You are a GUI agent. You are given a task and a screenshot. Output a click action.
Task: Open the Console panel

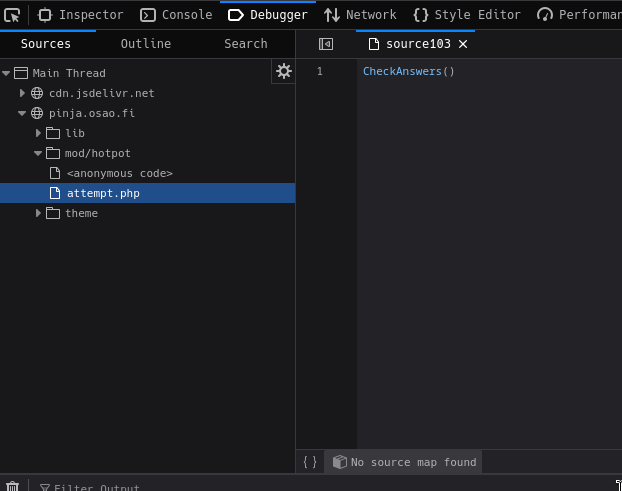pos(177,15)
